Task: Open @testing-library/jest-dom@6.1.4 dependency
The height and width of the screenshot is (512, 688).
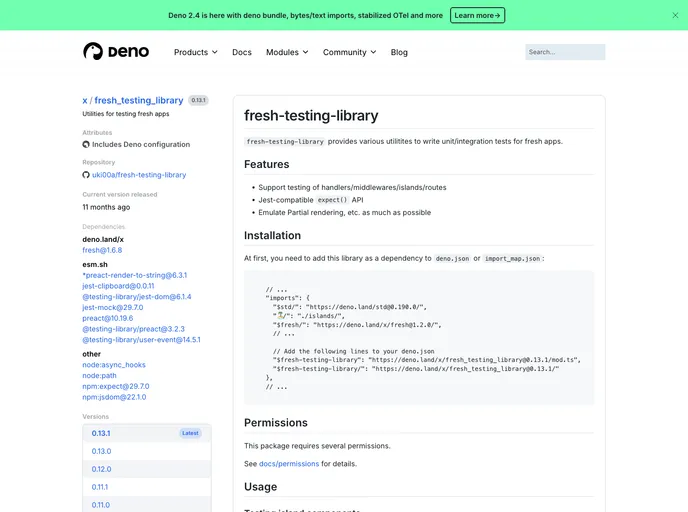Action: tap(137, 297)
